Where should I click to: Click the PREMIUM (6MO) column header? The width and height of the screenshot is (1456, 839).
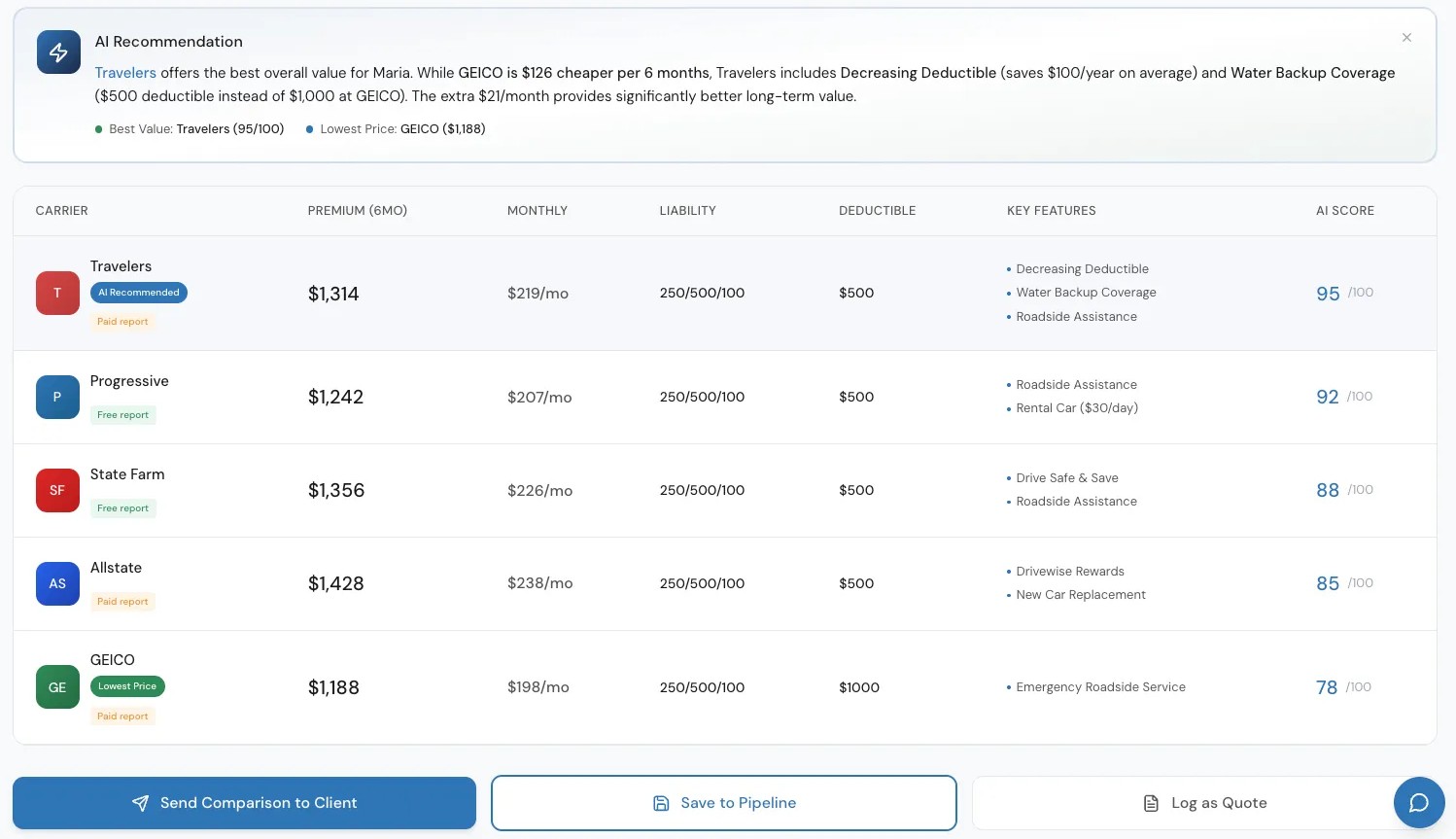coord(358,211)
